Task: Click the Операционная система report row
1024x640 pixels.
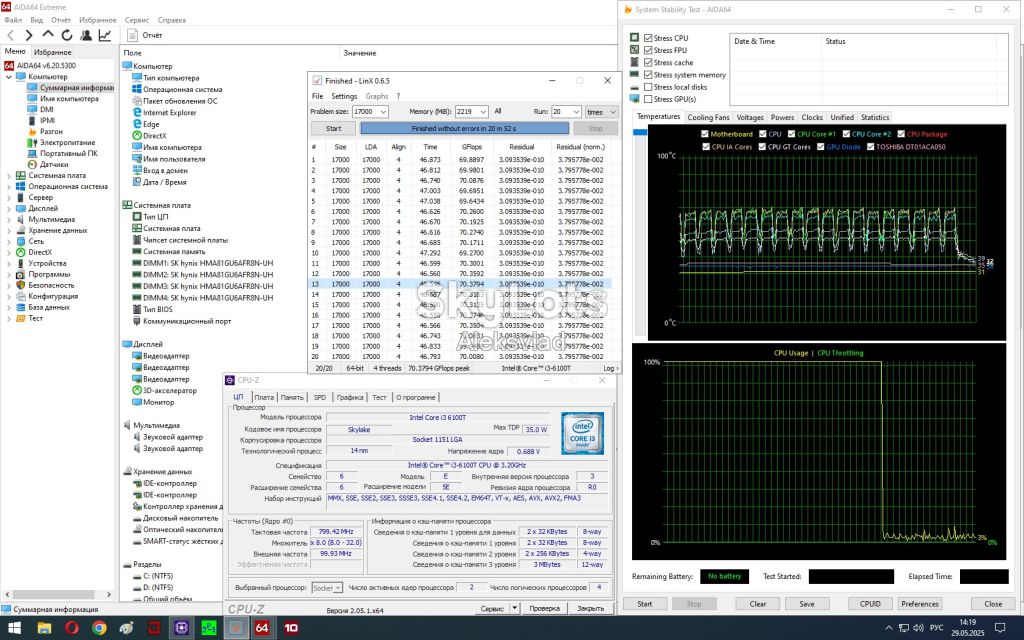Action: [182, 89]
